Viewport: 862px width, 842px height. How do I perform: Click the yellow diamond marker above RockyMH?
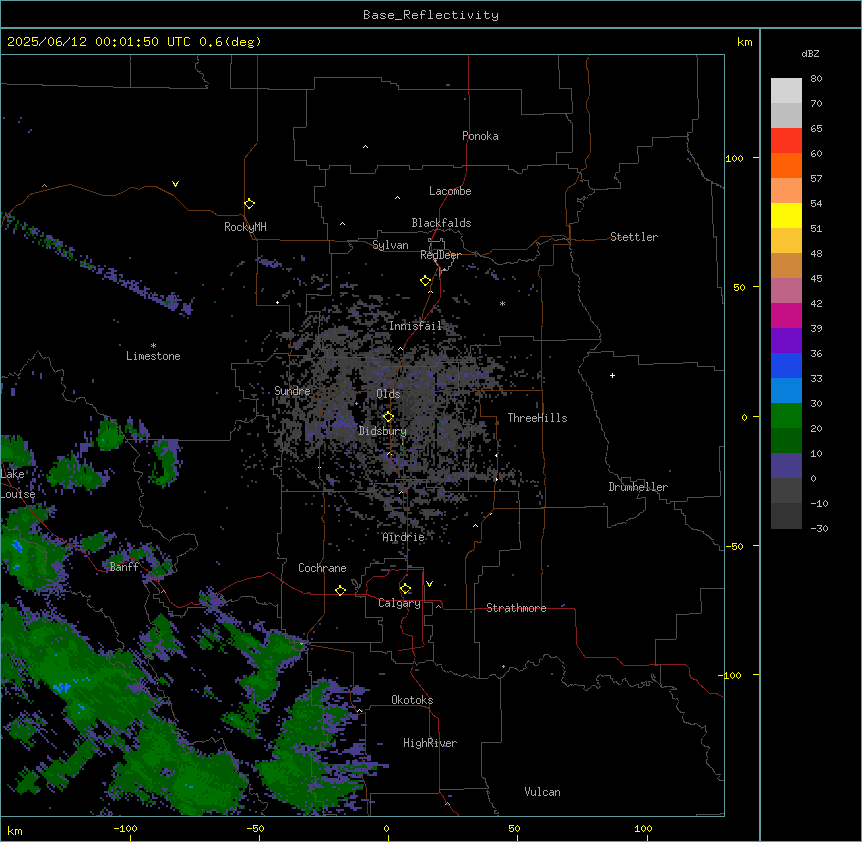249,204
